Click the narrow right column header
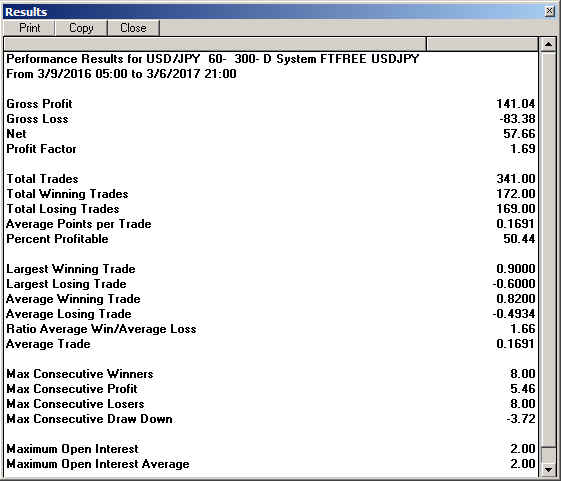 (x=482, y=44)
